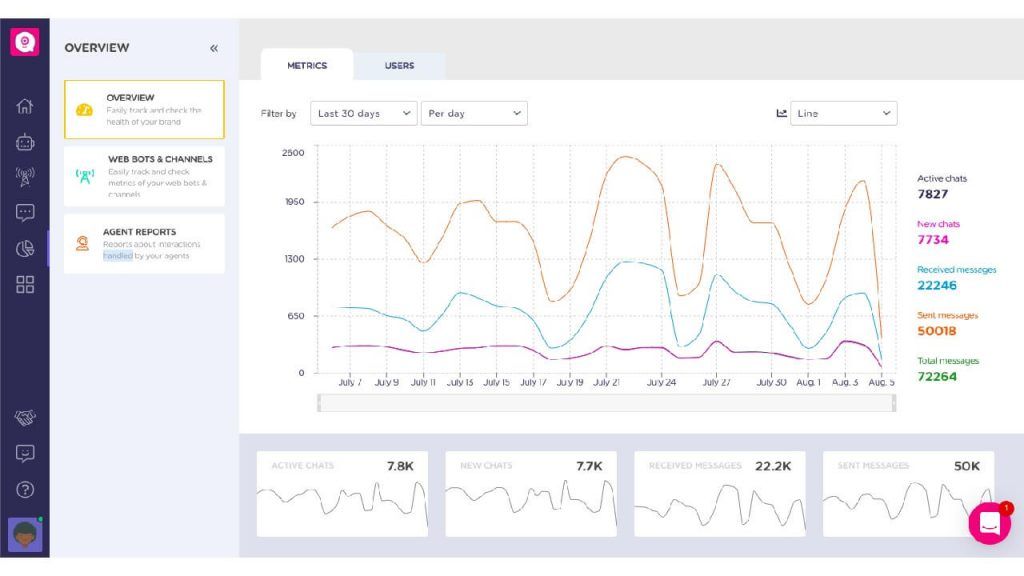Open the Home icon in sidebar
The height and width of the screenshot is (576, 1024).
point(25,106)
